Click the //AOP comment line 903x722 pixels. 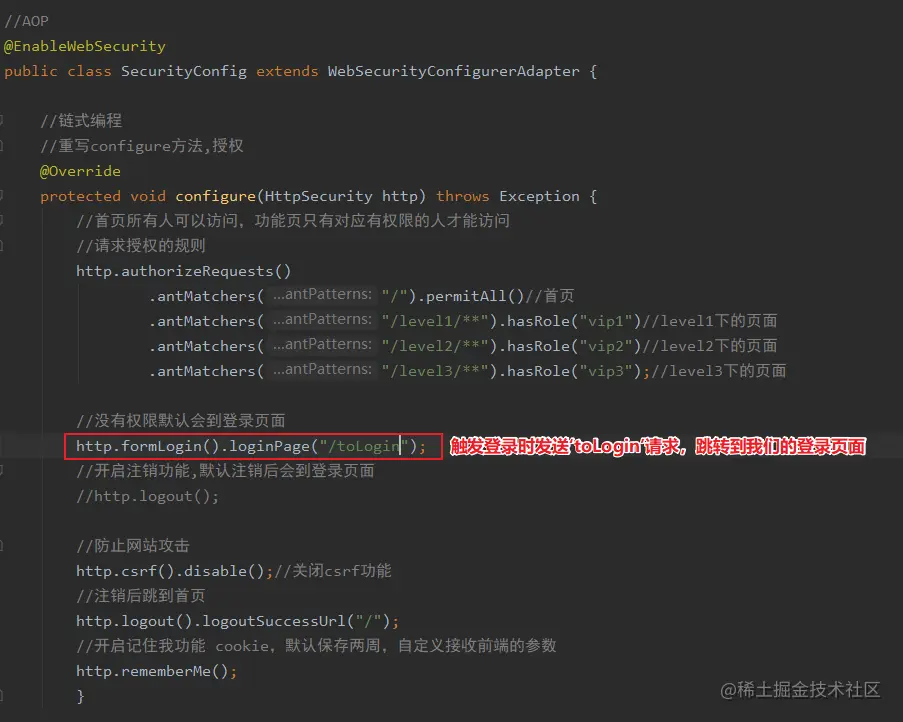tap(26, 21)
